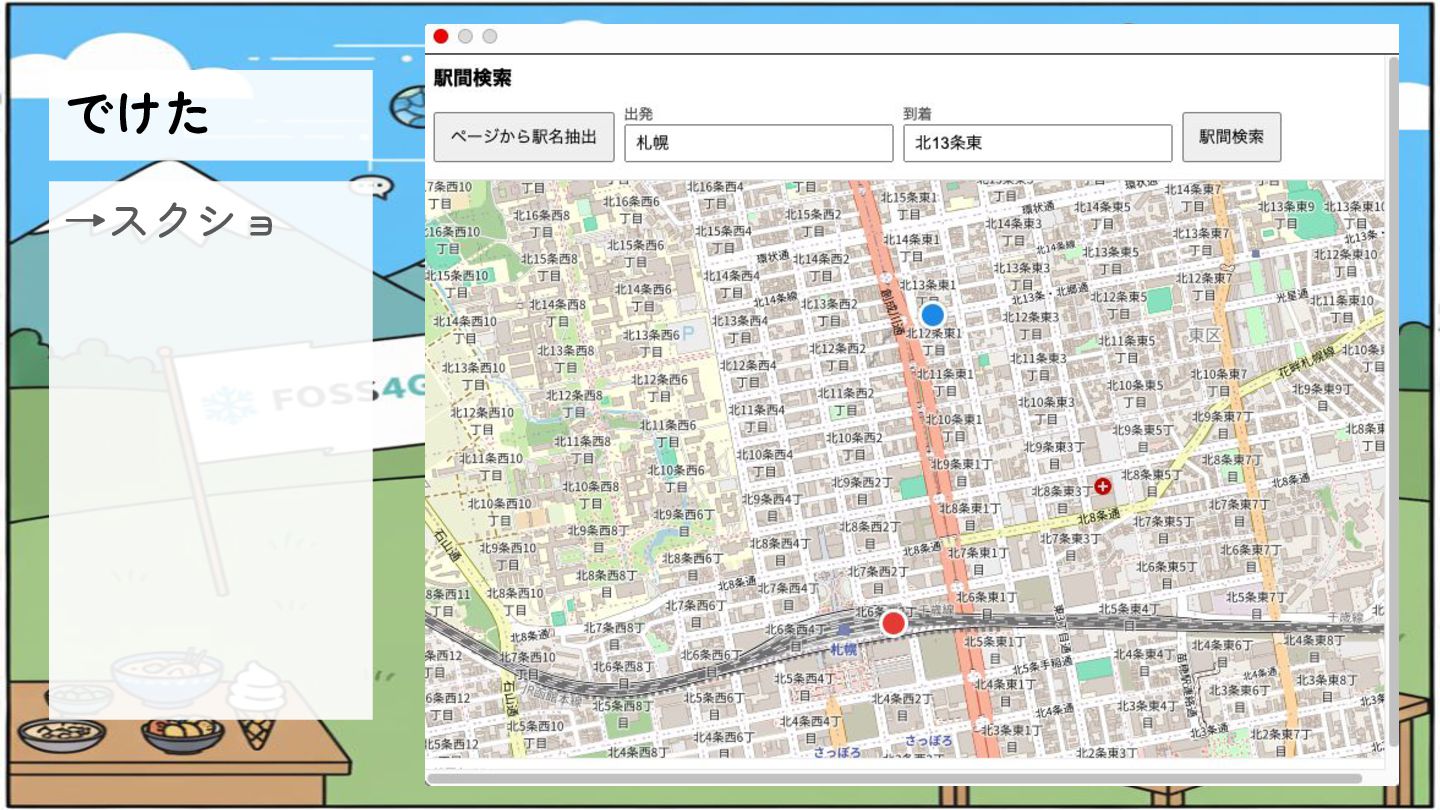This screenshot has height=810, width=1440.
Task: Click the でけた slide title box
Action: [x=211, y=115]
